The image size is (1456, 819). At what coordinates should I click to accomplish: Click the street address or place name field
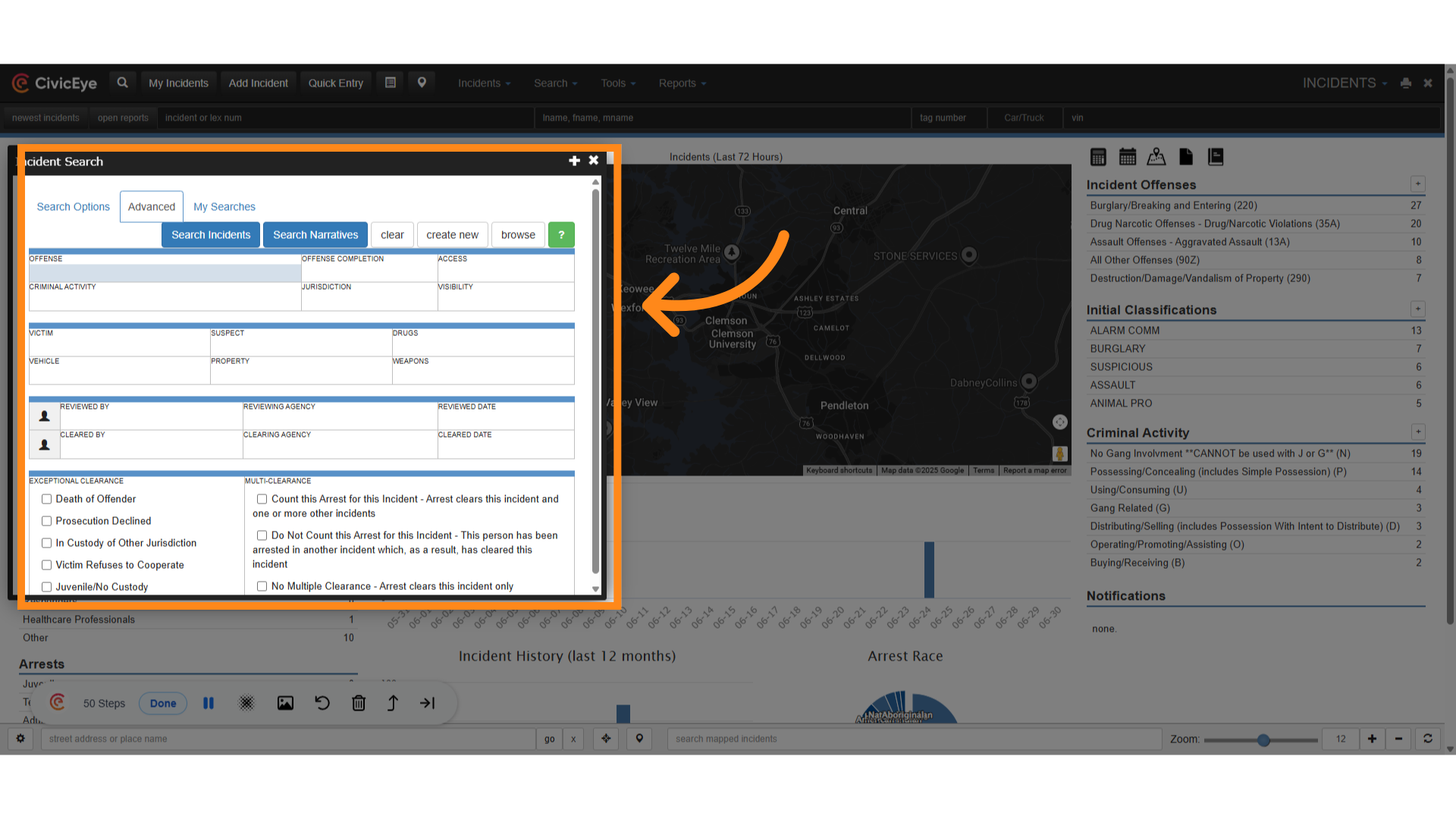pyautogui.click(x=288, y=739)
